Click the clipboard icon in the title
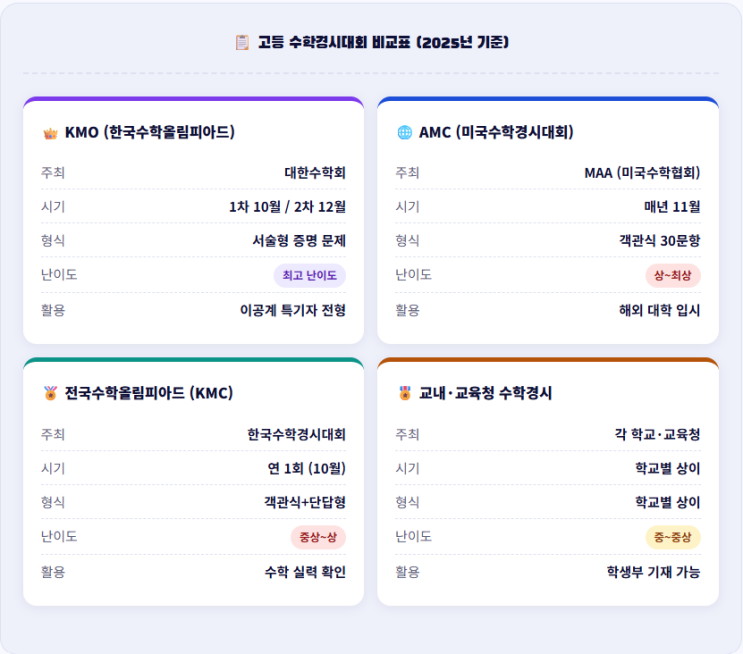 point(242,42)
